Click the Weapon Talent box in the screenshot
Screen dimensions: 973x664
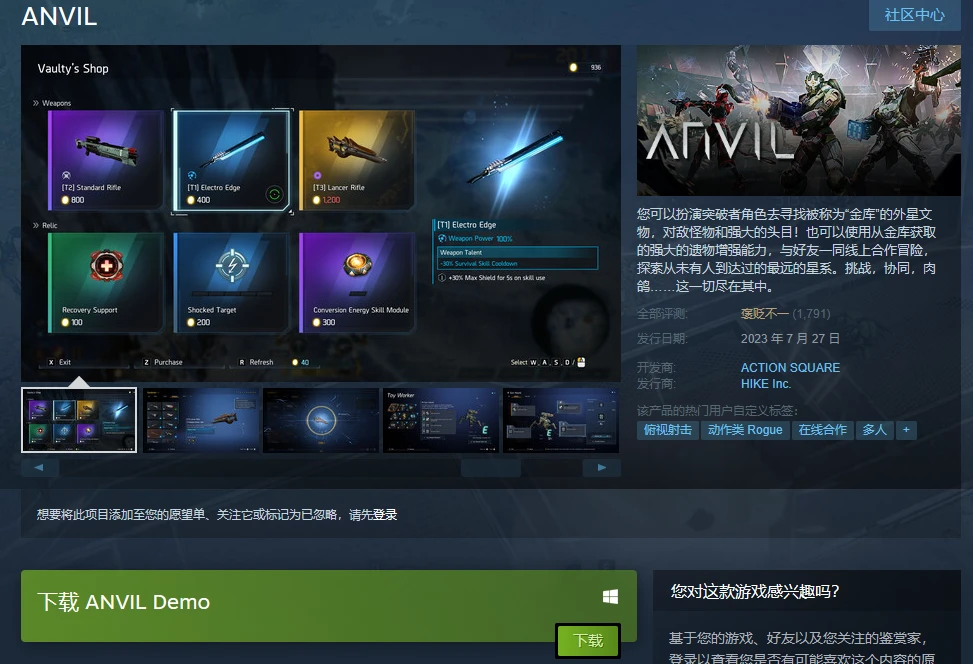(517, 258)
